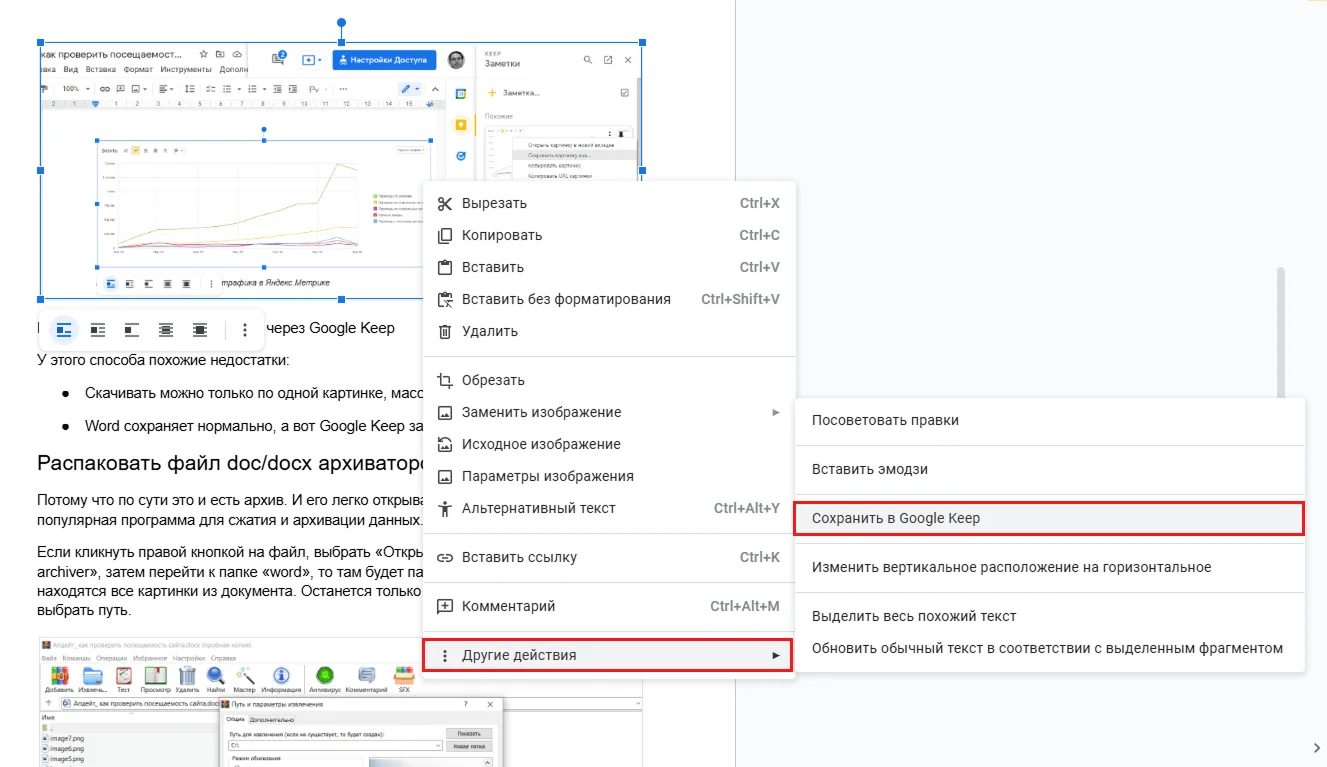This screenshot has width=1327, height=767.
Task: Select Выделить весь похожий текст
Action: coord(1050,616)
